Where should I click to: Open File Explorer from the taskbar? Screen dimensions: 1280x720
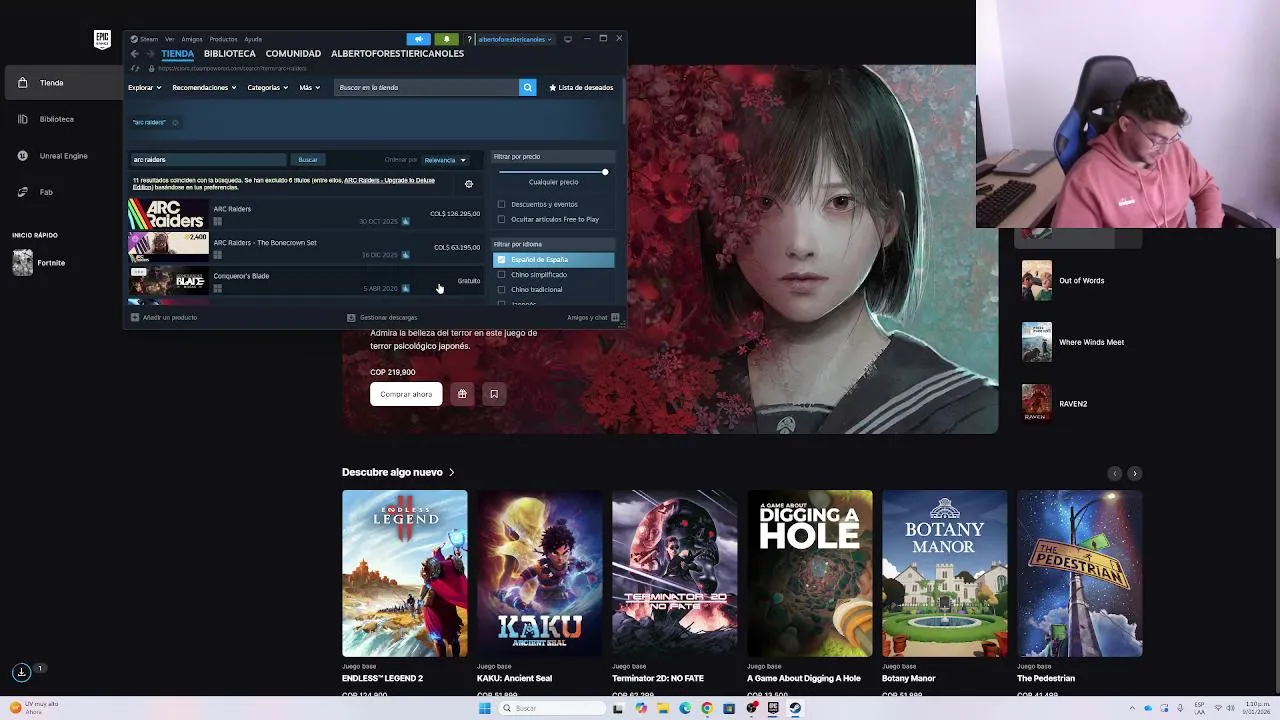[663, 708]
